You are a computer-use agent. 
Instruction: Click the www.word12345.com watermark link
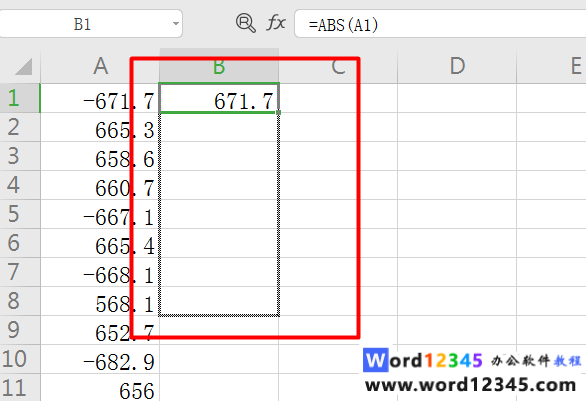471,385
